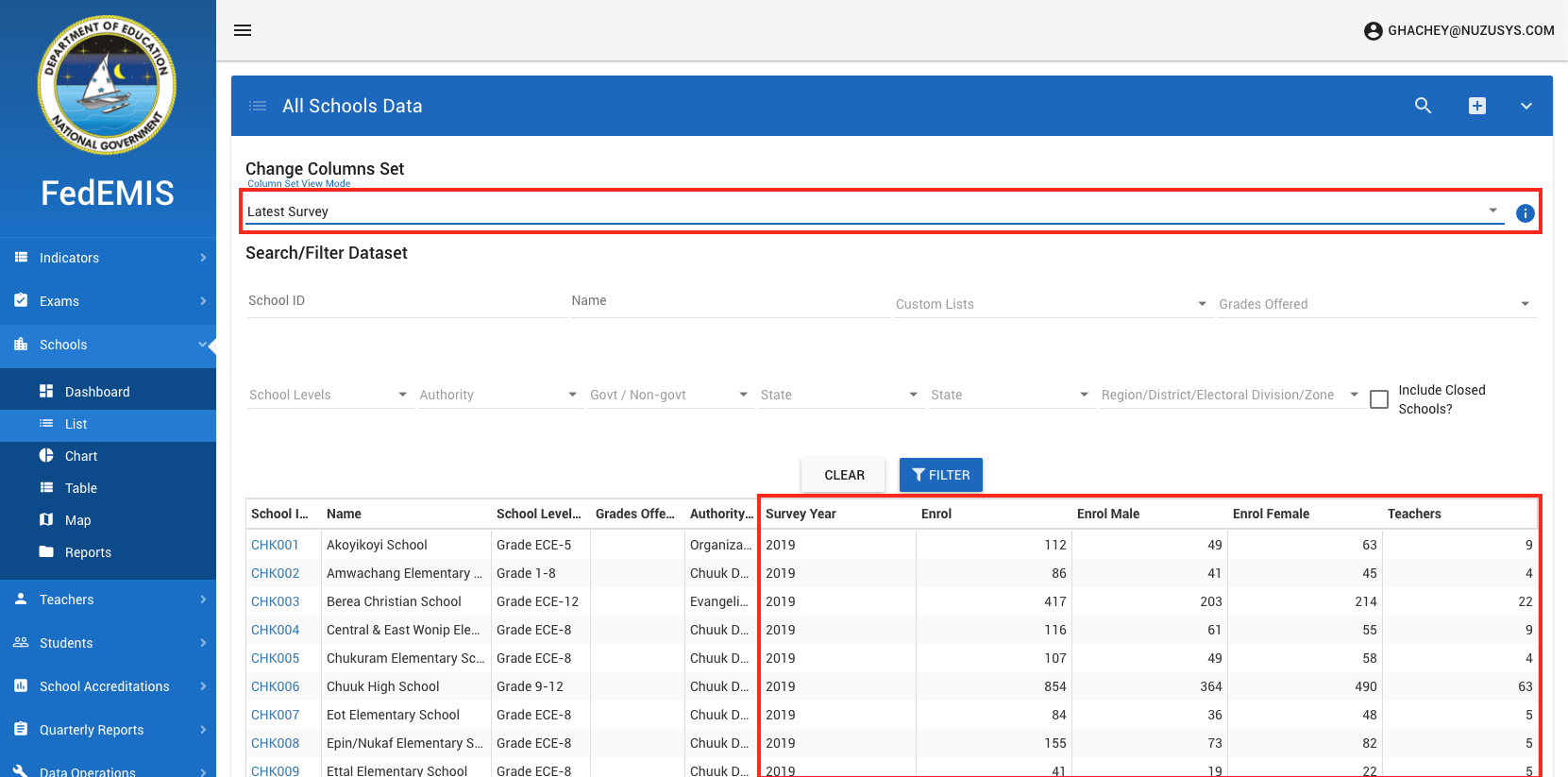Open the Chart view in sidebar

[81, 456]
